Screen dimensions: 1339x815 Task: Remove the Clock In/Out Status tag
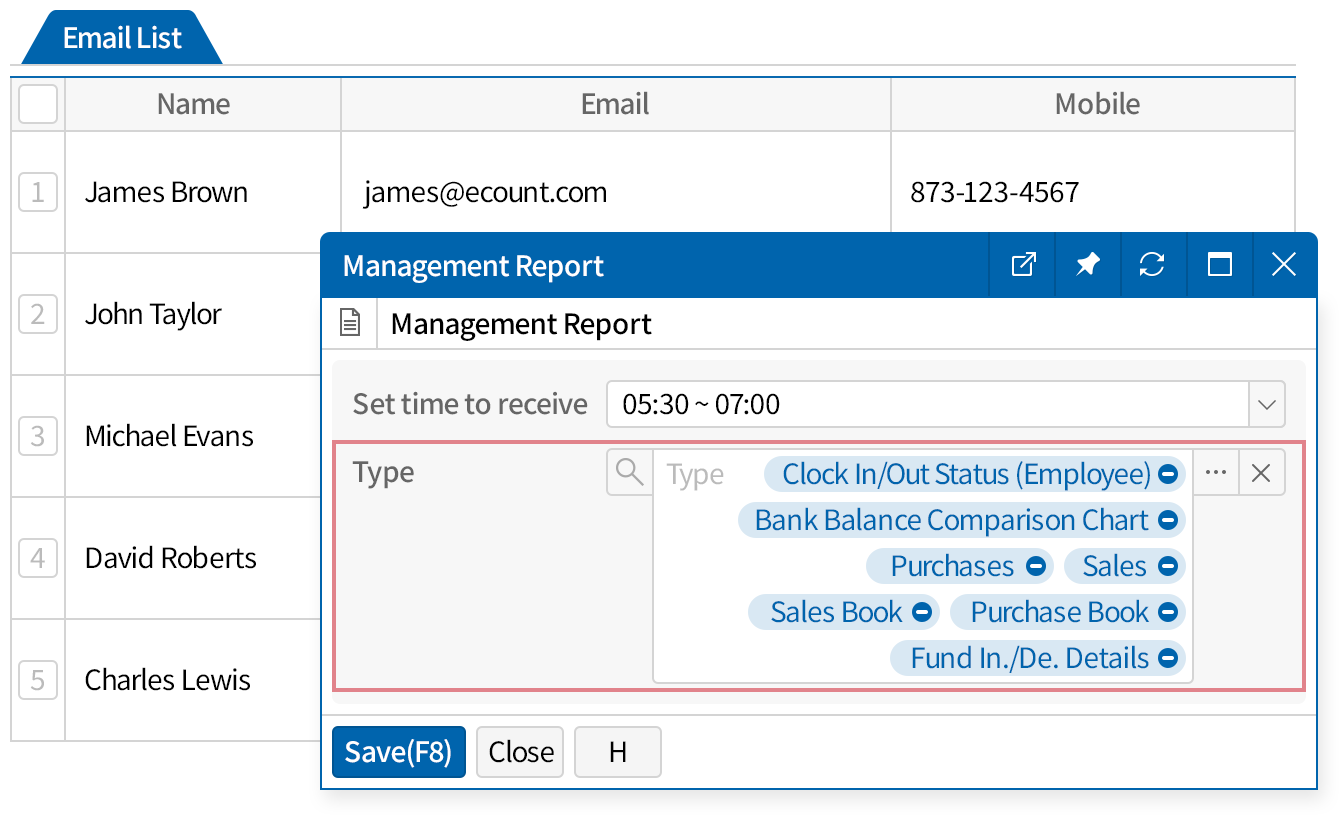point(1167,475)
